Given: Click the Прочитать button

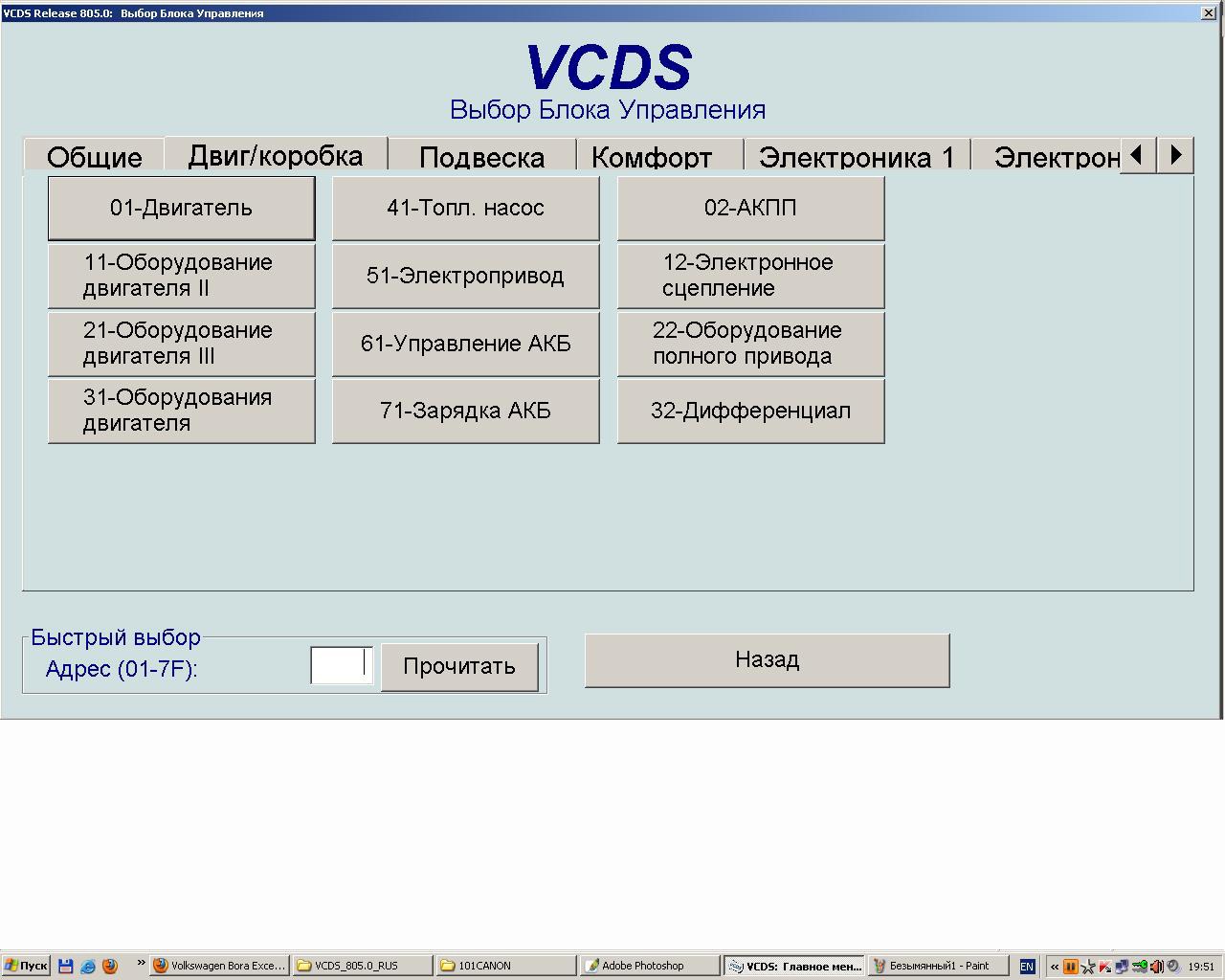Looking at the screenshot, I should [x=459, y=666].
